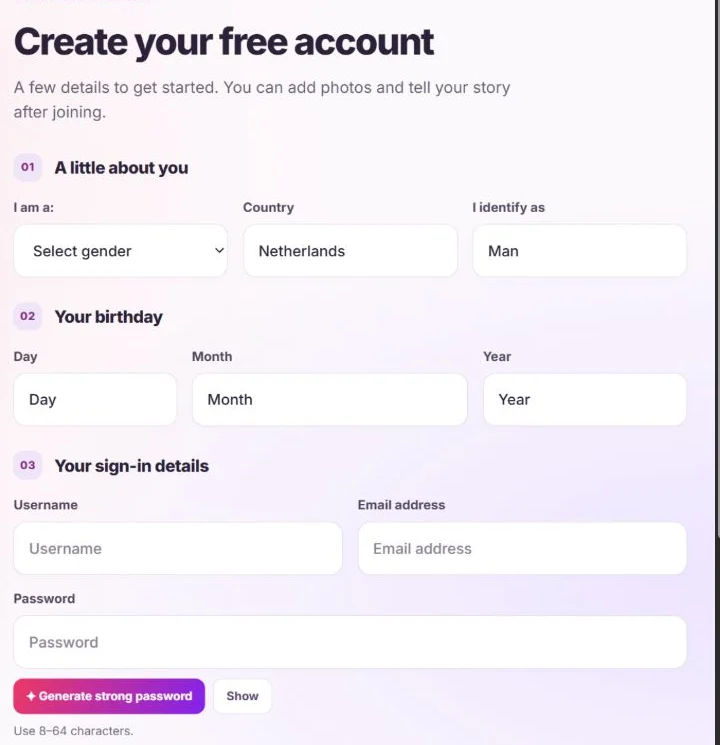Image resolution: width=720 pixels, height=745 pixels.
Task: Click the gender dropdown chevron arrow
Action: point(219,250)
